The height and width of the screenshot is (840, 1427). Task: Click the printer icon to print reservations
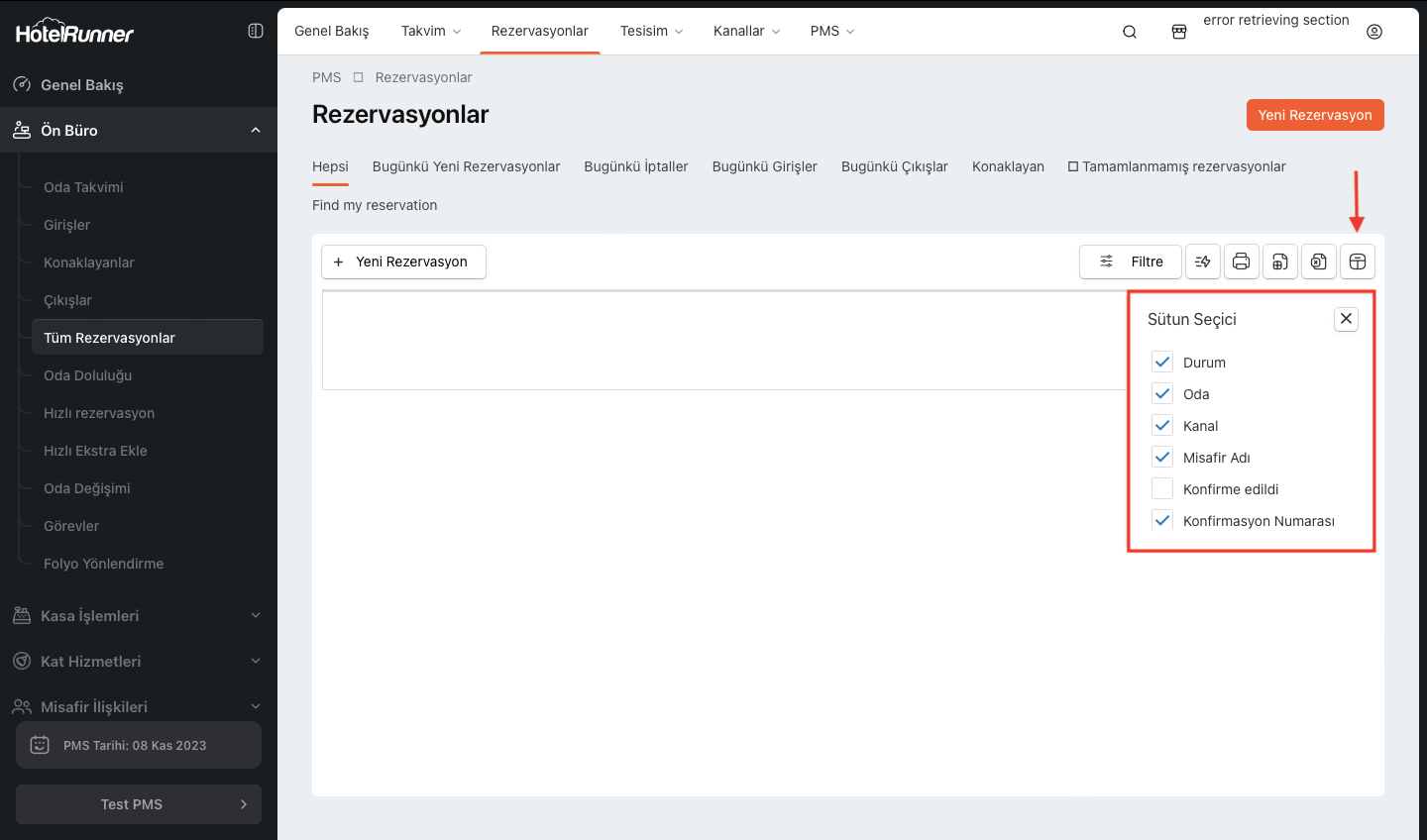tap(1241, 262)
